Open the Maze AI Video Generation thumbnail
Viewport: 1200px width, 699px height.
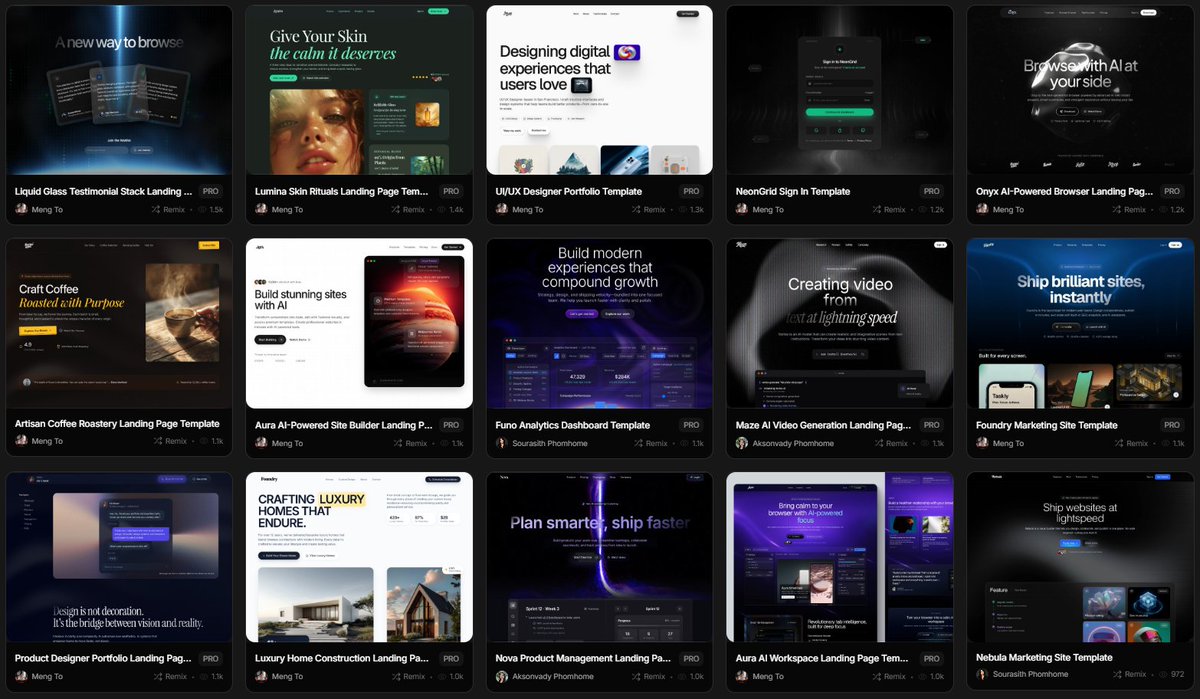click(840, 323)
